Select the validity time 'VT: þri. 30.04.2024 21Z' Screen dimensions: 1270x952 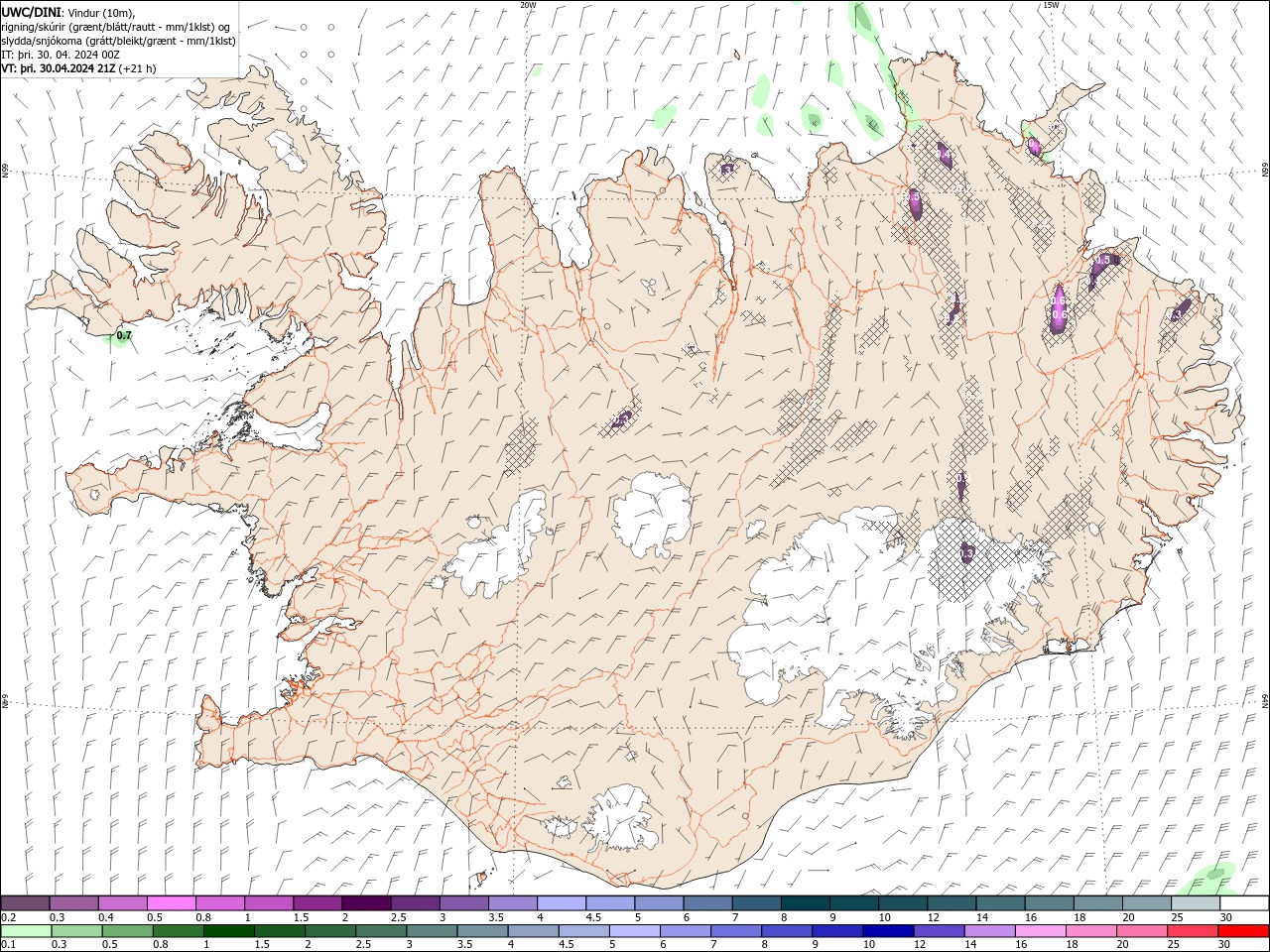pyautogui.click(x=59, y=68)
